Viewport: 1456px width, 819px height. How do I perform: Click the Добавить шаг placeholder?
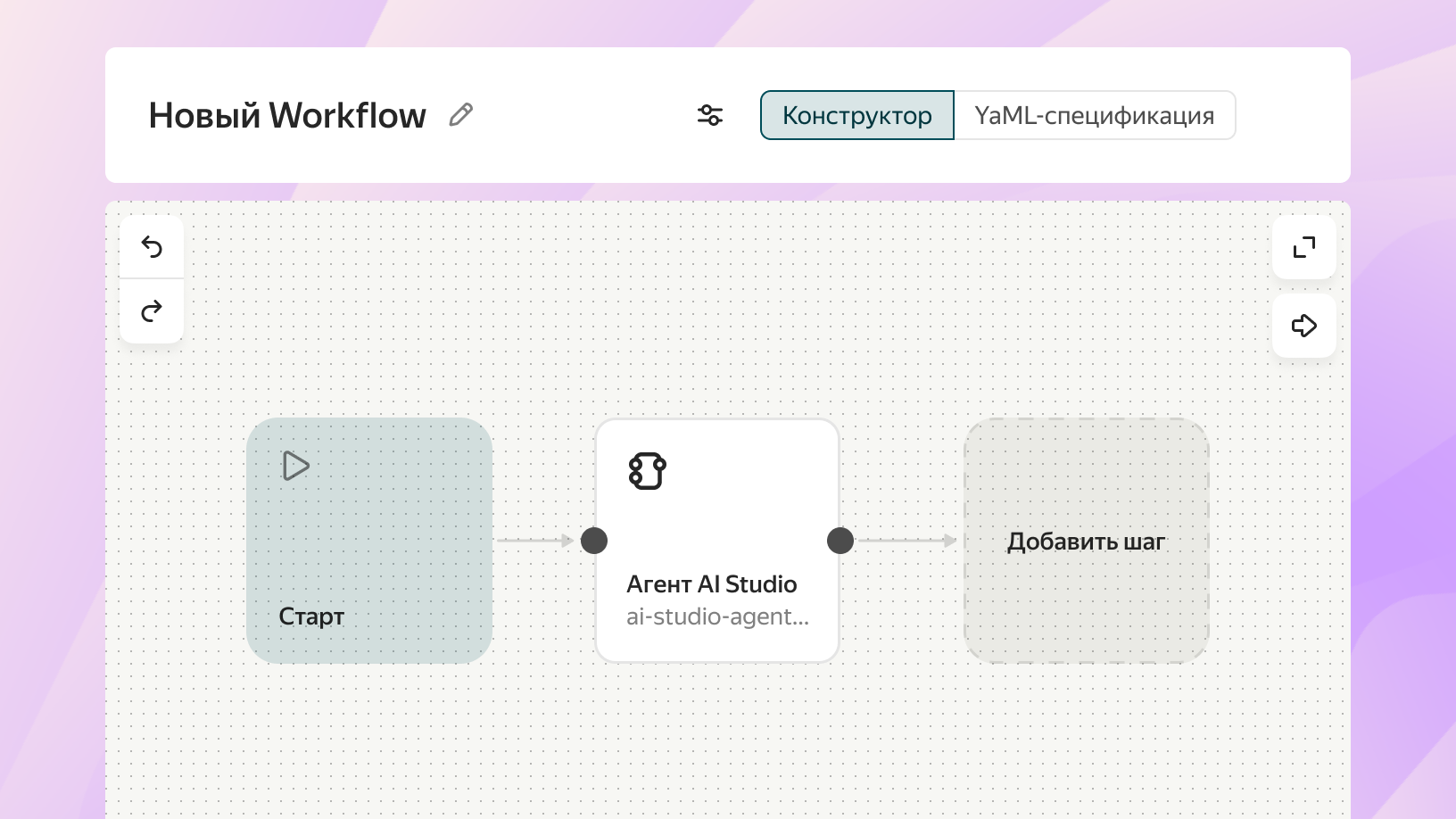[x=1086, y=542]
